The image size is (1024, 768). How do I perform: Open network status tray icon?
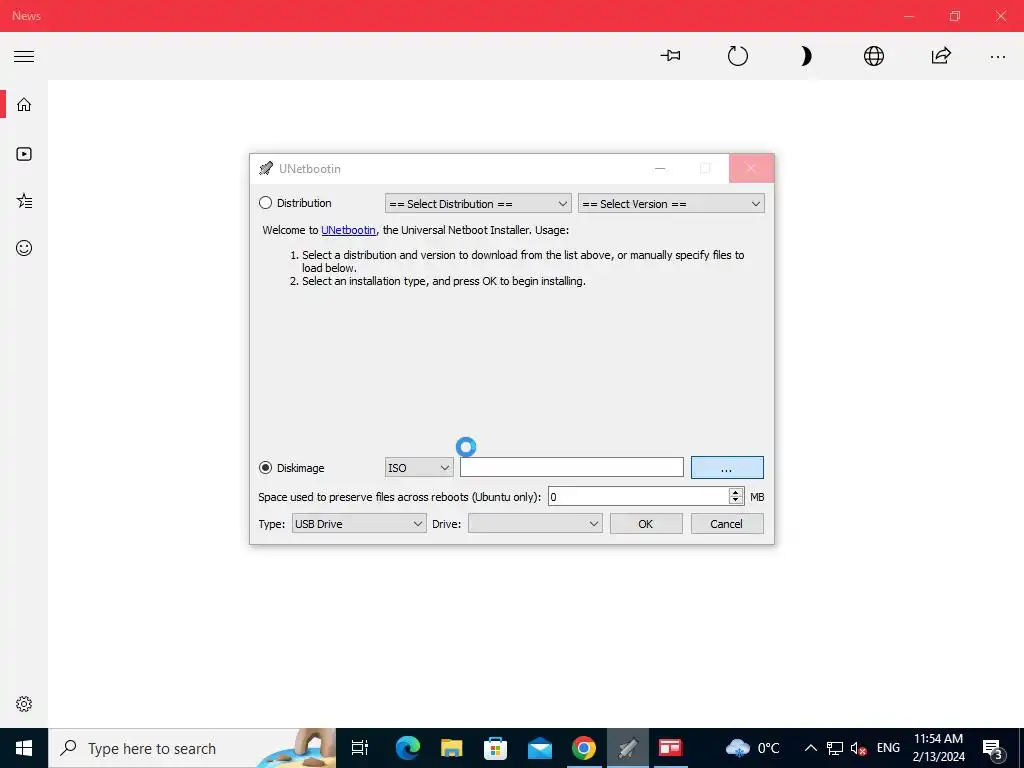[x=835, y=748]
